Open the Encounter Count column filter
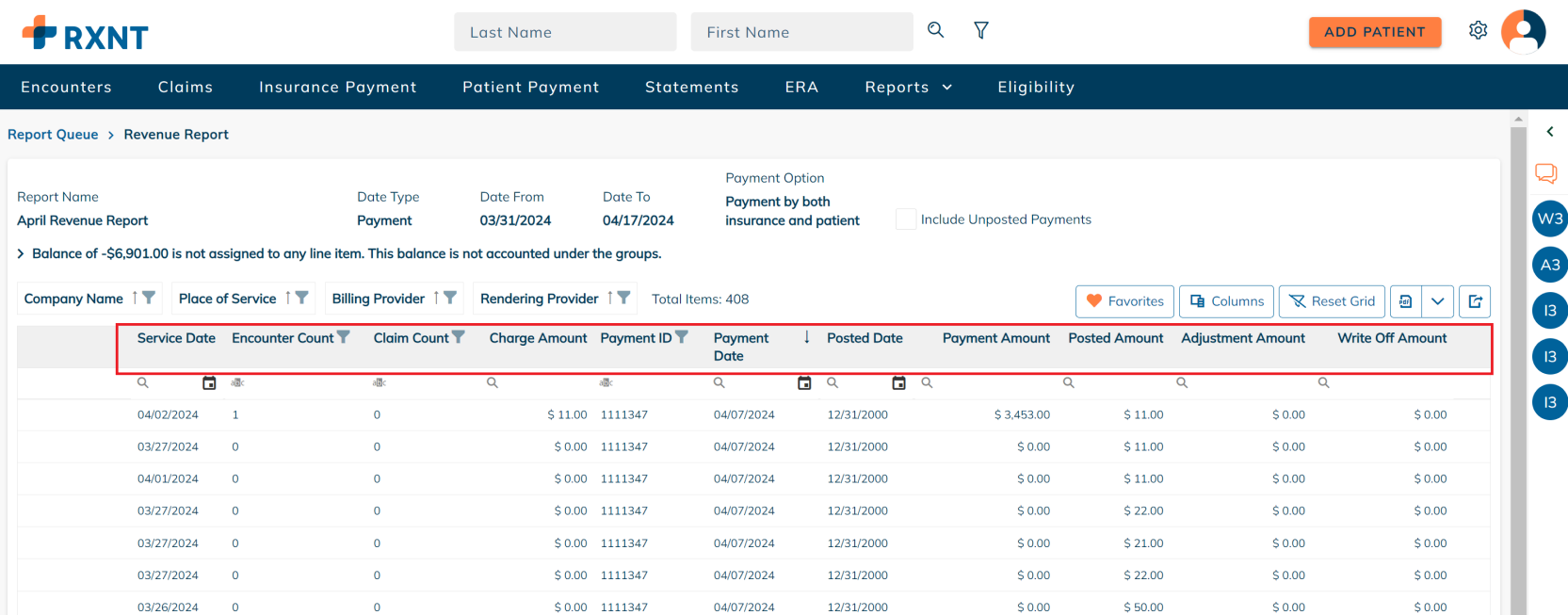This screenshot has width=1568, height=615. pos(344,336)
